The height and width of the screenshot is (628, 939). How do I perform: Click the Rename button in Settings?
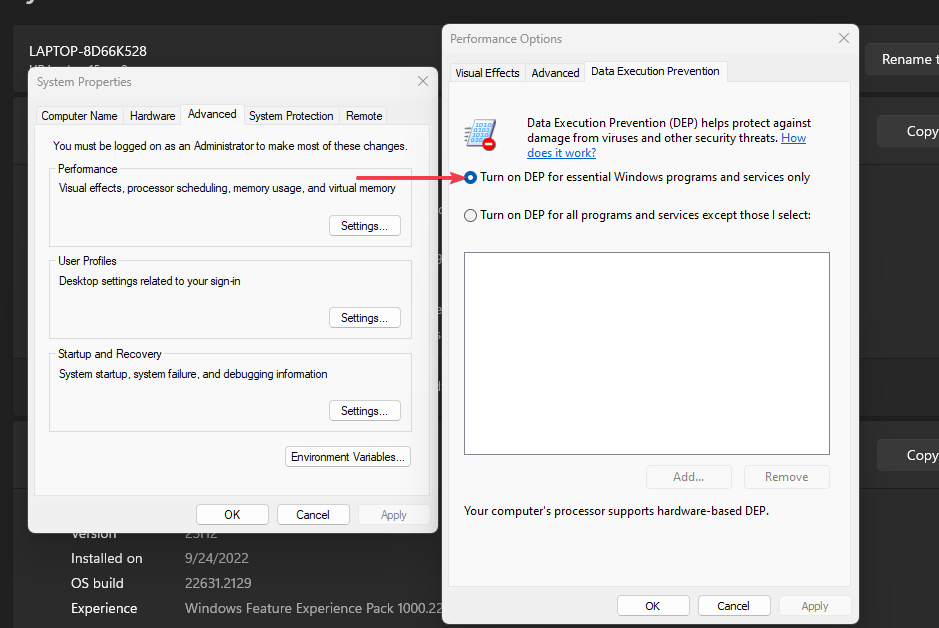click(x=905, y=60)
